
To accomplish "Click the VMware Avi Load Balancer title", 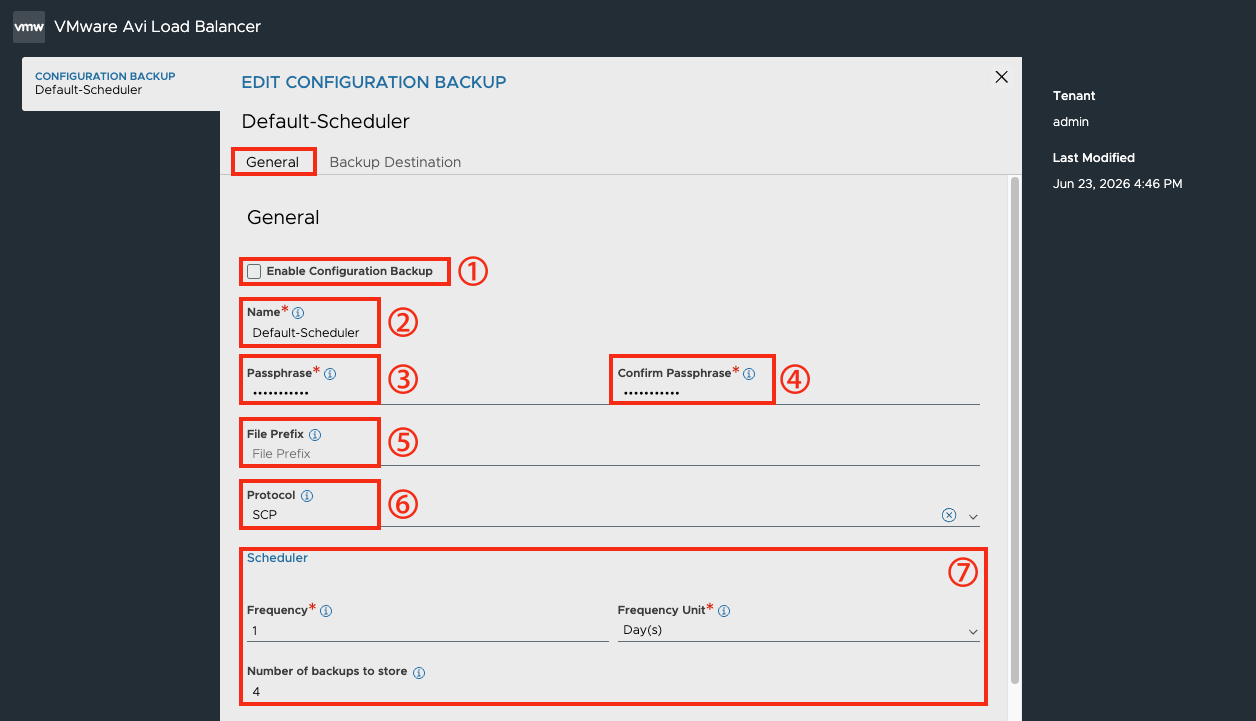I will click(x=158, y=27).
